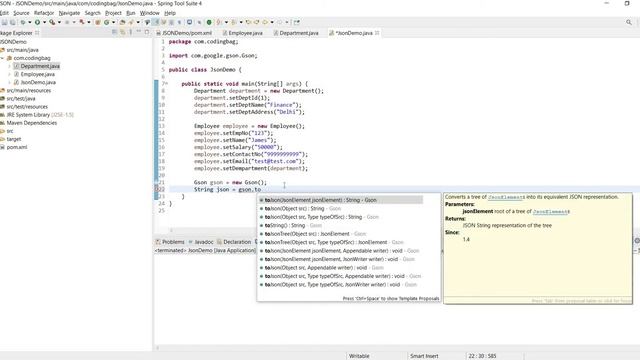Open the dropdown arrow next to Run button
The width and height of the screenshot is (640, 360).
(44, 22)
